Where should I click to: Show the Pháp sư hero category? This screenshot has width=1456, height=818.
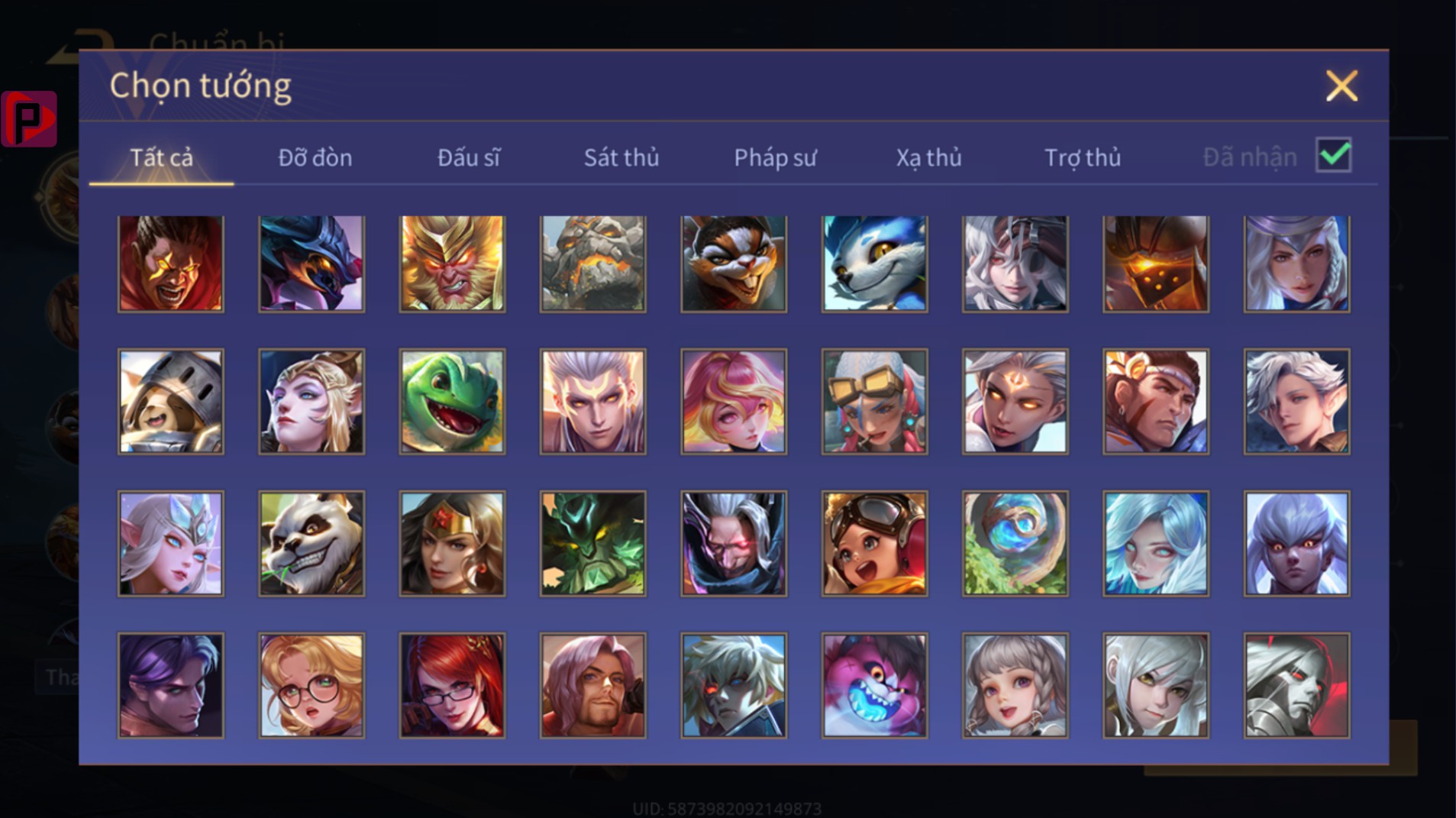(x=775, y=157)
